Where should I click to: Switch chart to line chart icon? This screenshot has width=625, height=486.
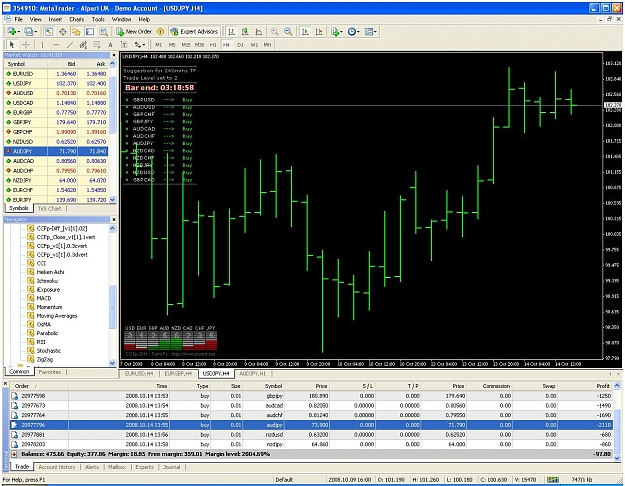pos(259,31)
